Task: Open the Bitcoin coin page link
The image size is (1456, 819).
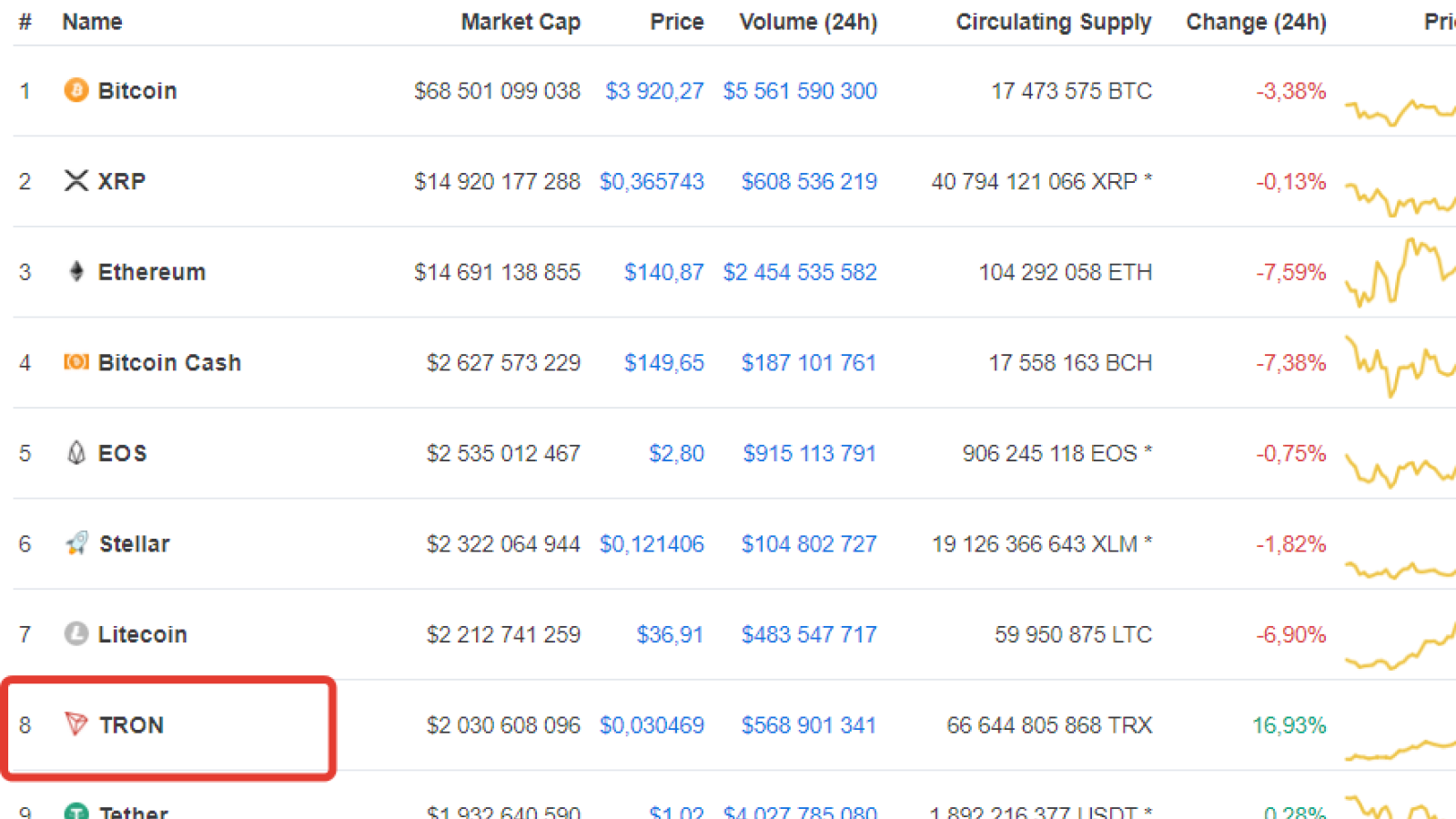Action: tap(137, 91)
